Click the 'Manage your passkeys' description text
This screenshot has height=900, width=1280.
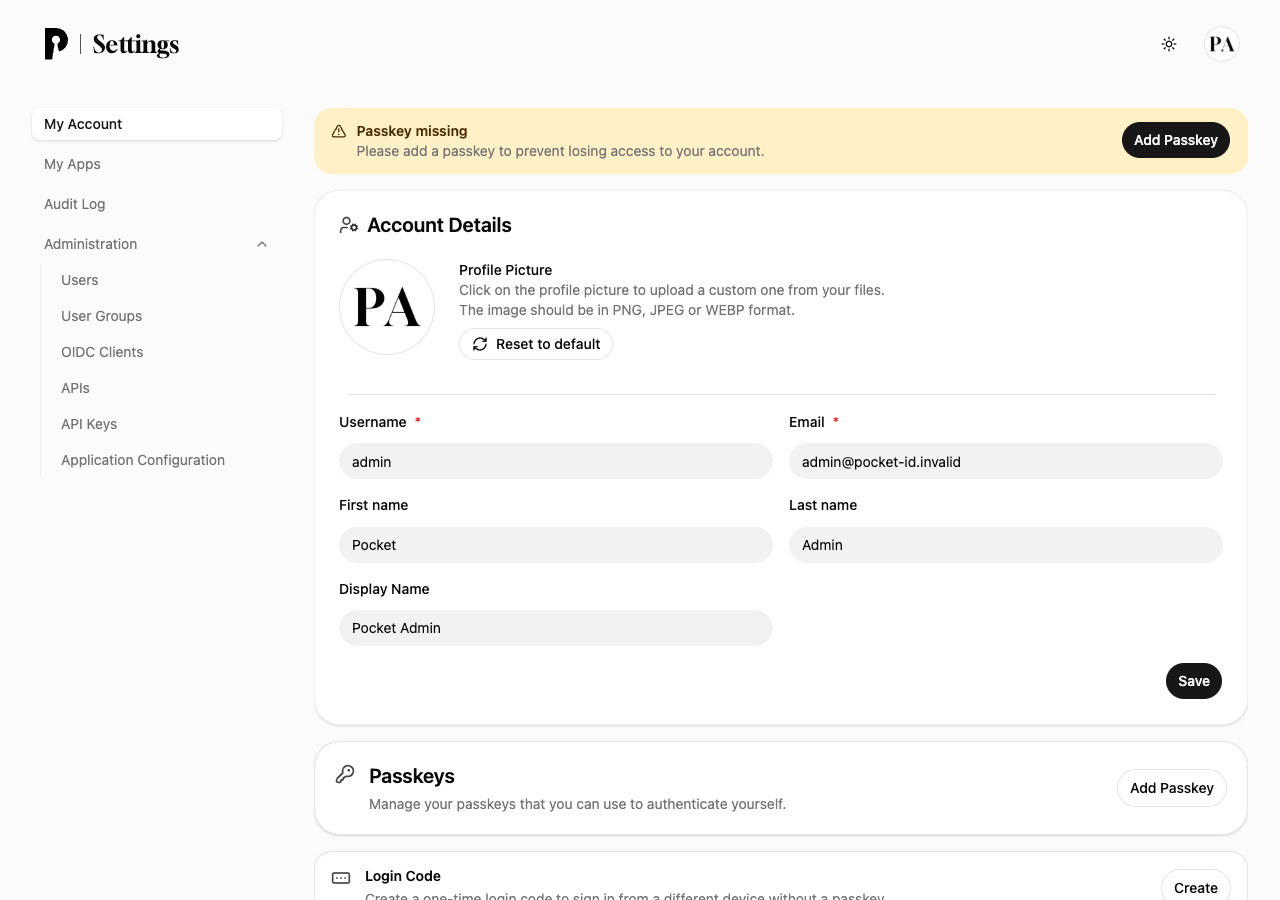click(577, 804)
